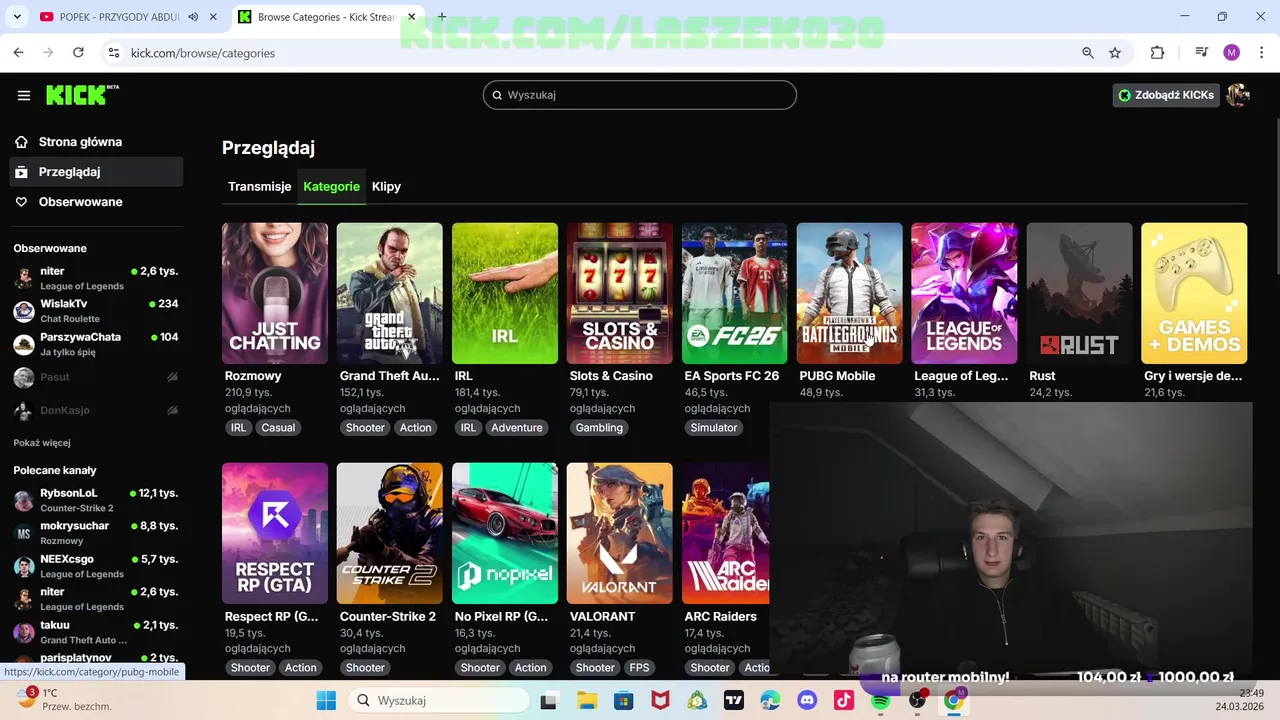Expand the tab search dropdown arrow

point(17,17)
